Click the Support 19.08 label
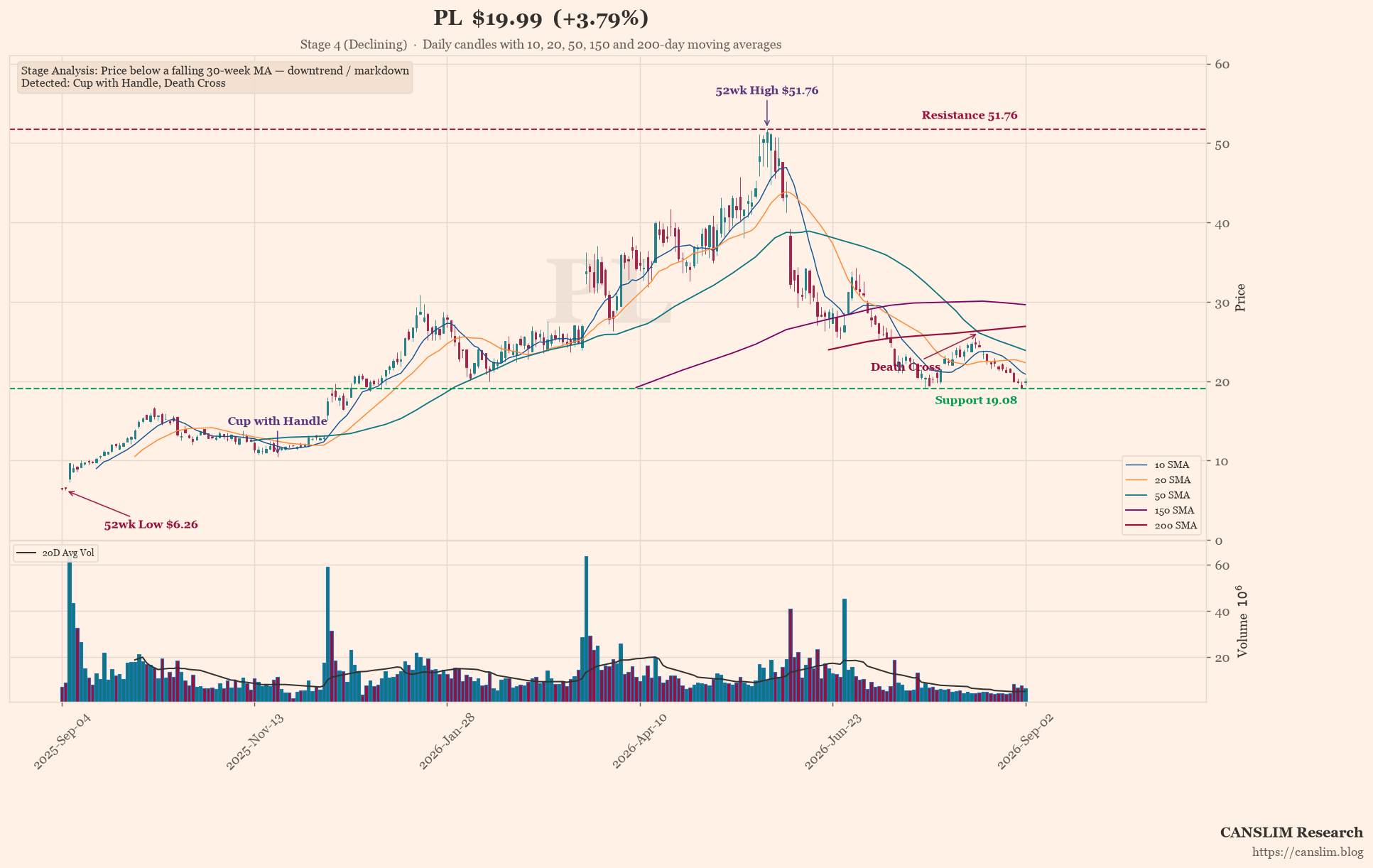 tap(976, 401)
